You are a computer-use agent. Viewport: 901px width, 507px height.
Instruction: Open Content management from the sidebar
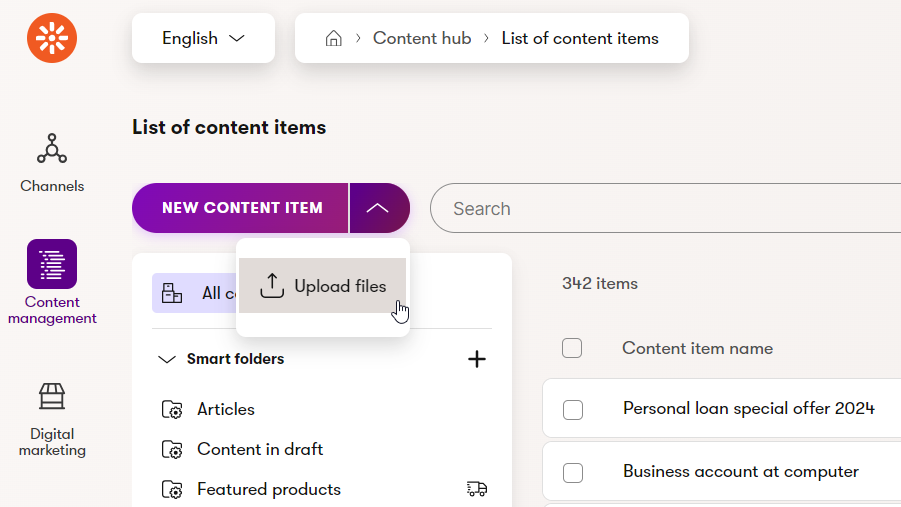click(52, 282)
